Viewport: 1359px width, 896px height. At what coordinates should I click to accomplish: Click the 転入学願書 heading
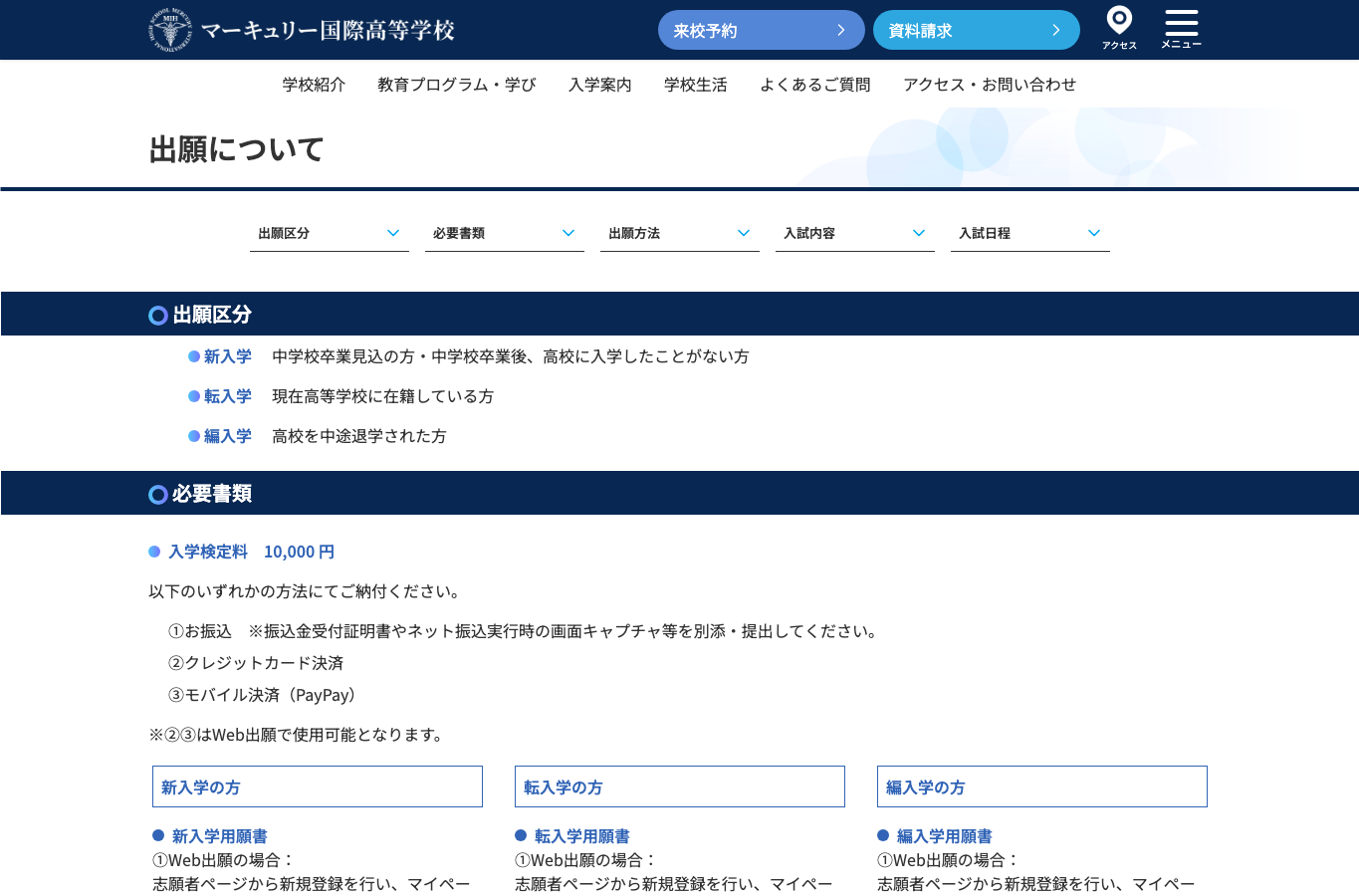(582, 836)
